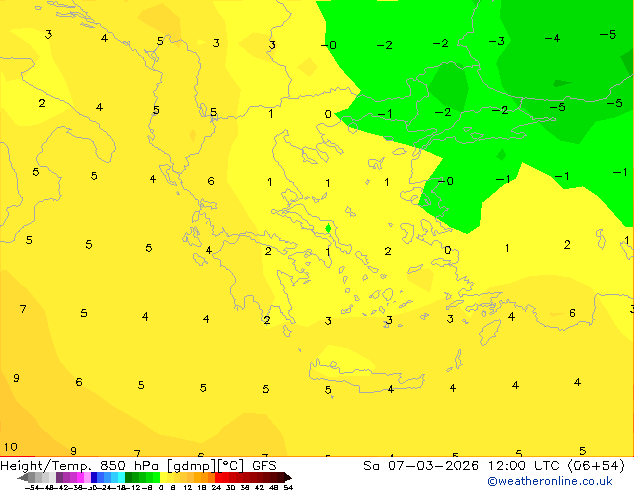This screenshot has width=634, height=490.
Task: Click the bright yellow legend swatch at 0
Action: (163, 477)
